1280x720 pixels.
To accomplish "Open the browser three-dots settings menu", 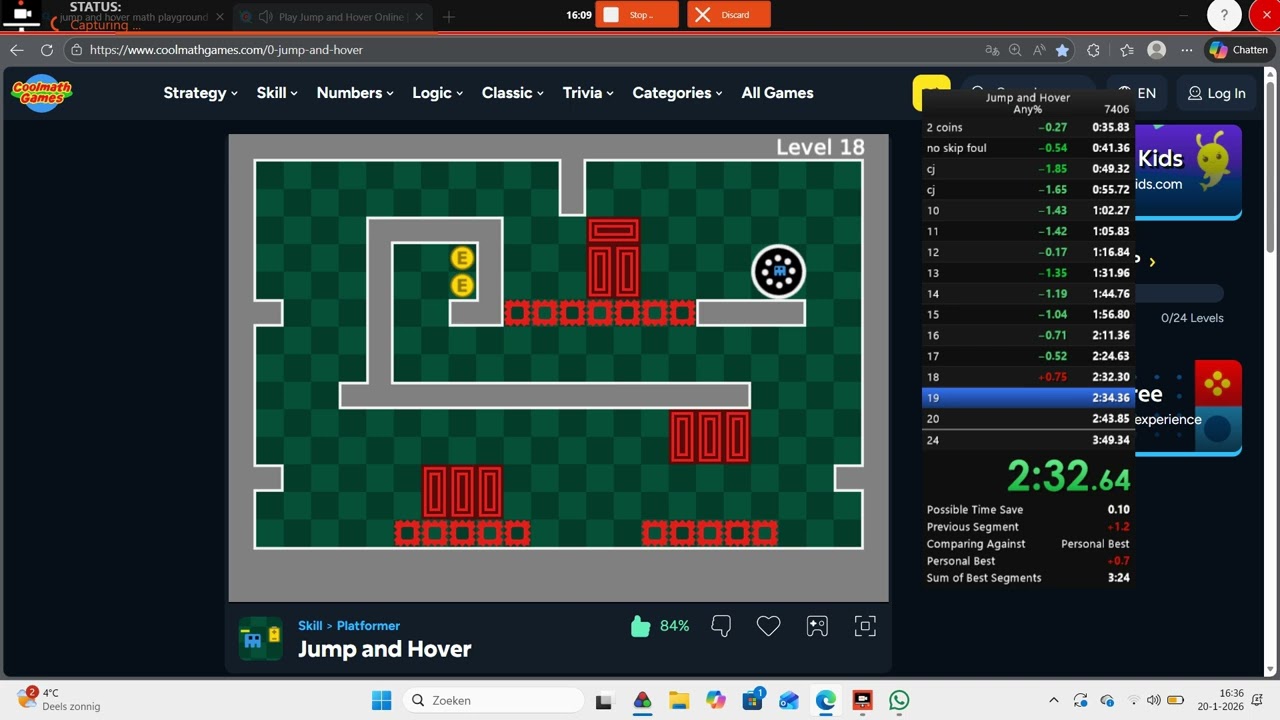I will (x=1187, y=50).
